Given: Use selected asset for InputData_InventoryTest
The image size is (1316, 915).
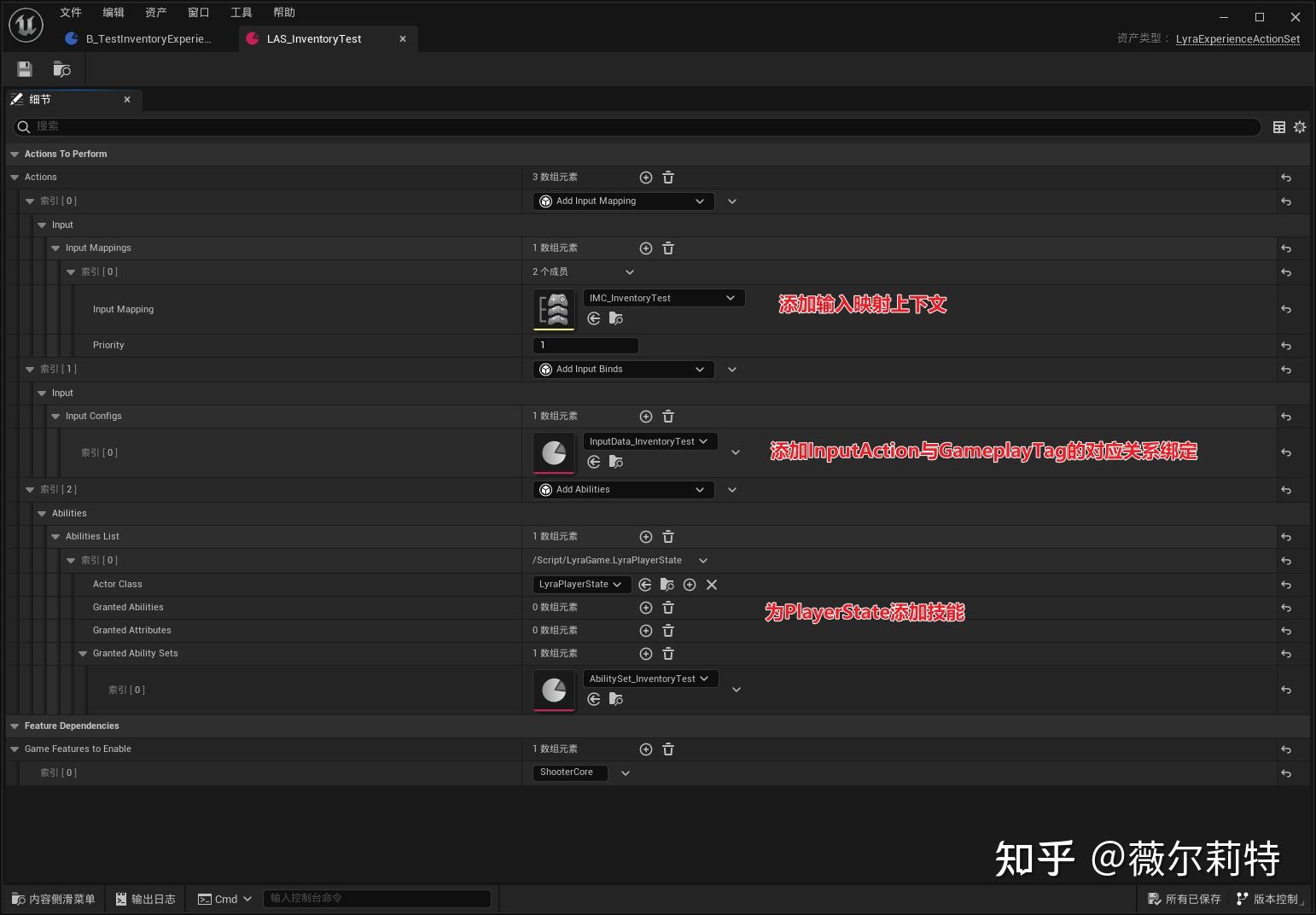Looking at the screenshot, I should 593,462.
